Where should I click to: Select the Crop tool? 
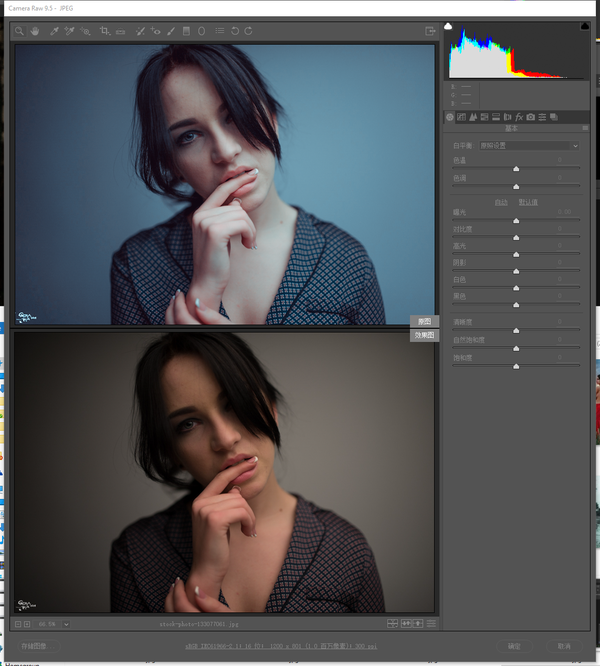click(x=104, y=31)
